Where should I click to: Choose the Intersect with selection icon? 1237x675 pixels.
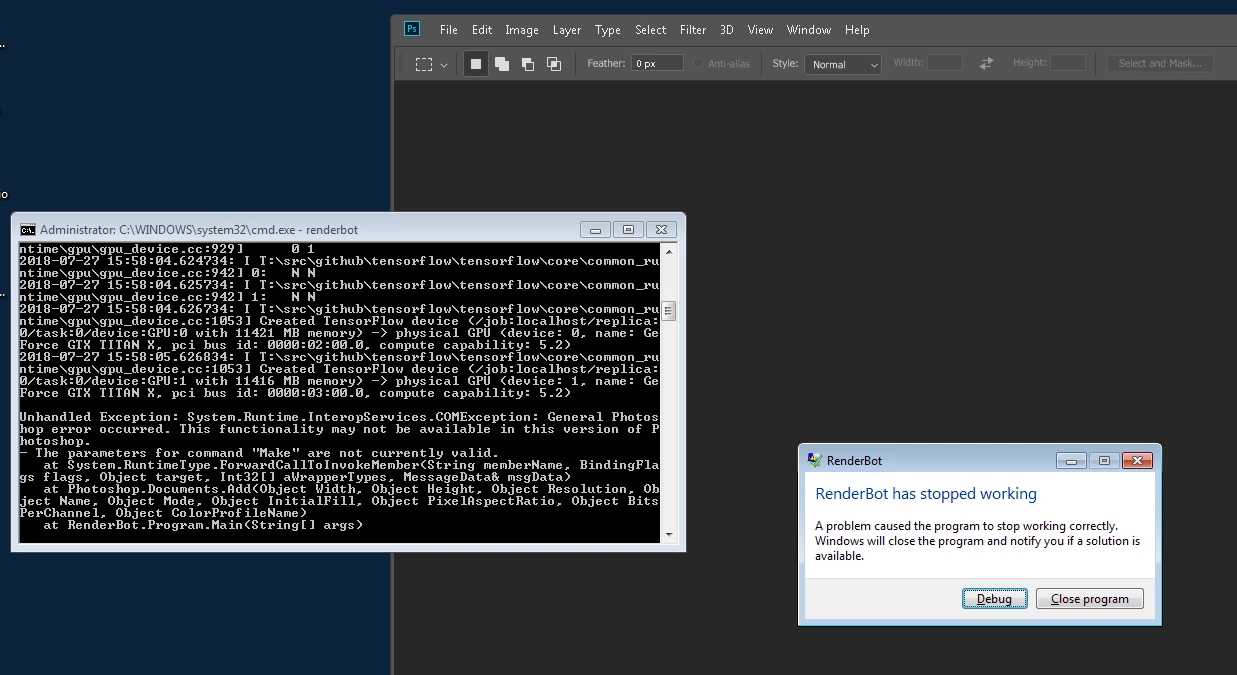[x=554, y=64]
